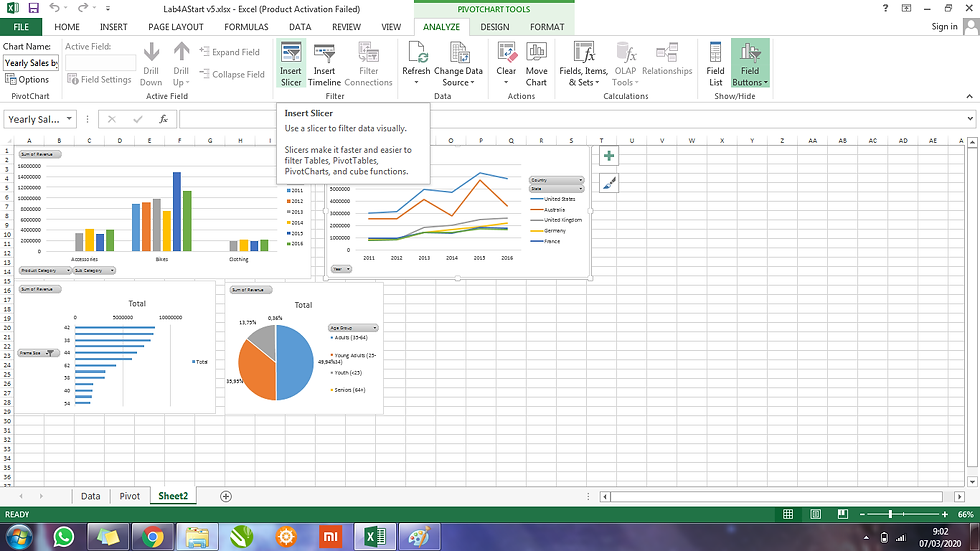Screen dimensions: 980x551
Task: Click Change Data Source icon
Action: 460,52
